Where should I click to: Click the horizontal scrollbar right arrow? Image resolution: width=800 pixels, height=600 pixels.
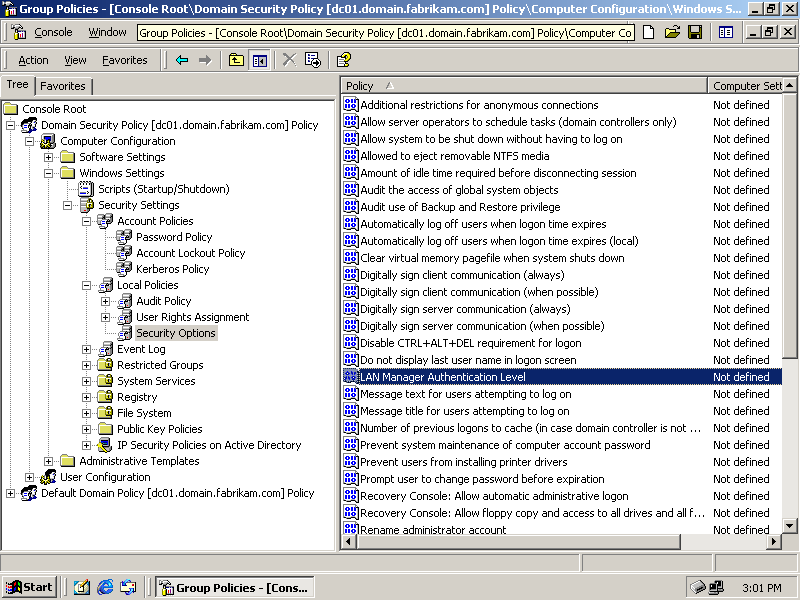775,542
